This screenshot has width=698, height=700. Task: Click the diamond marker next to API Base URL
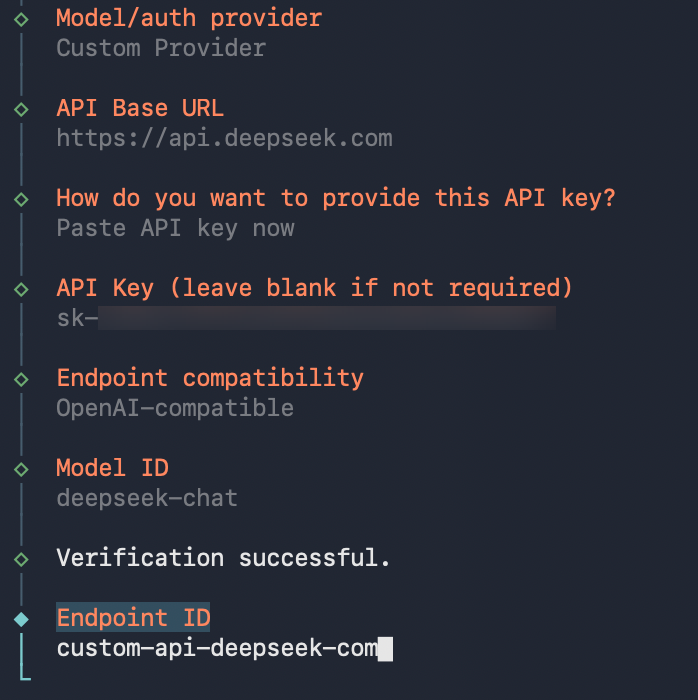pyautogui.click(x=21, y=108)
